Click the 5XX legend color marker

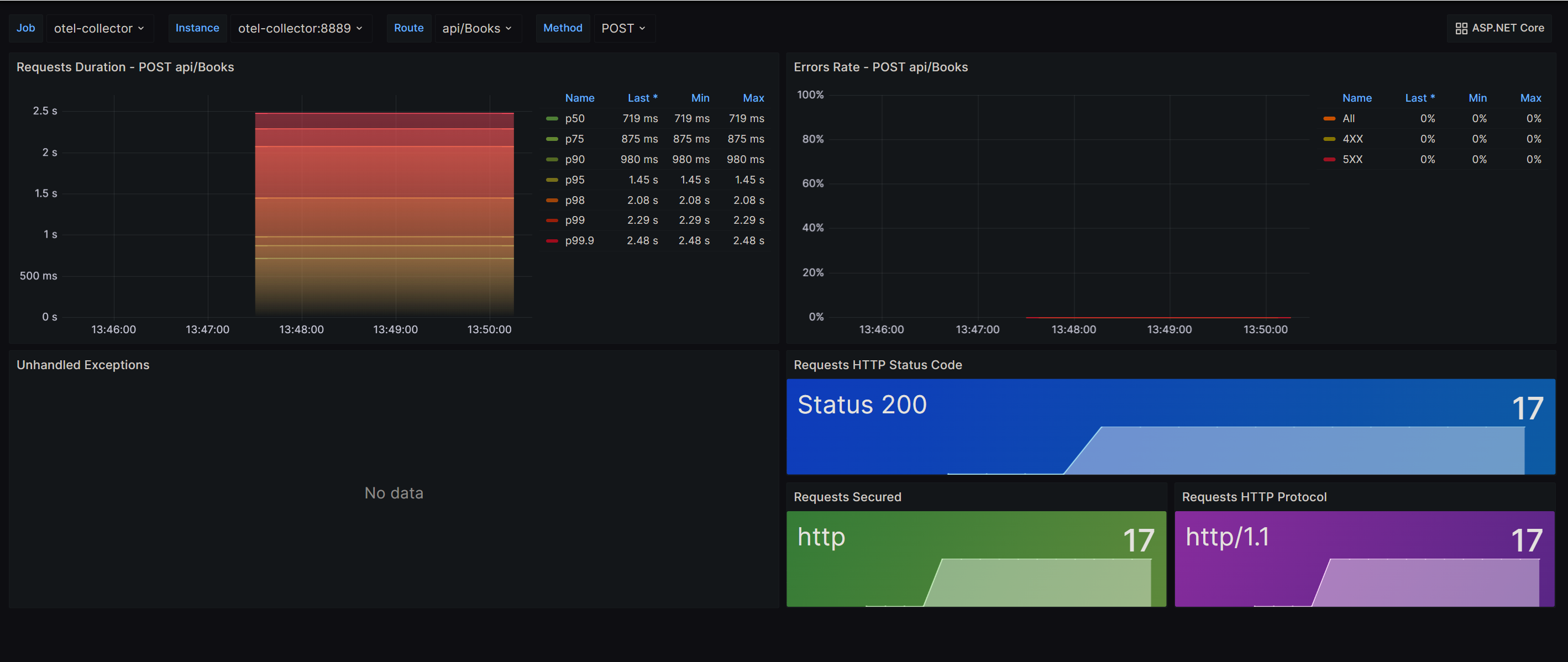click(1329, 159)
